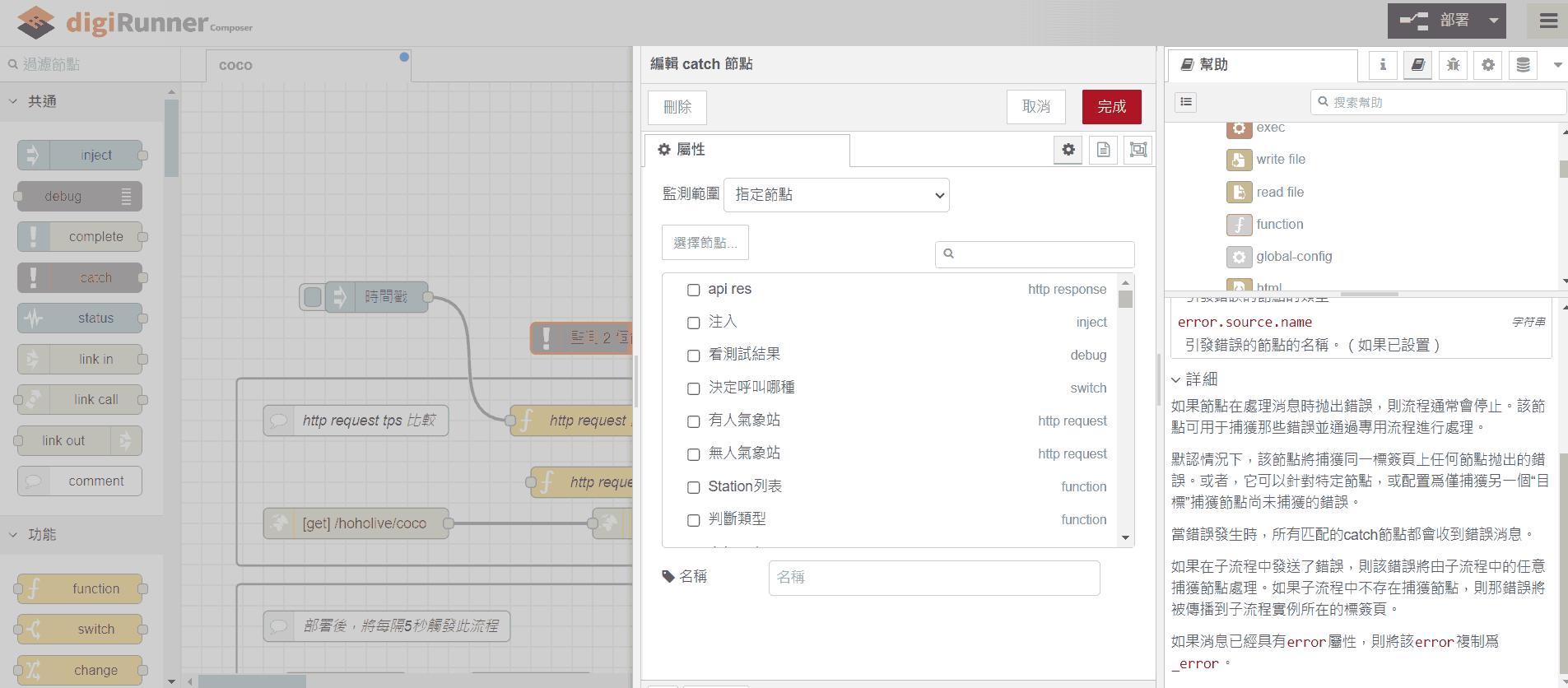Select the function node in the palette
The image size is (1568, 688).
click(x=80, y=588)
